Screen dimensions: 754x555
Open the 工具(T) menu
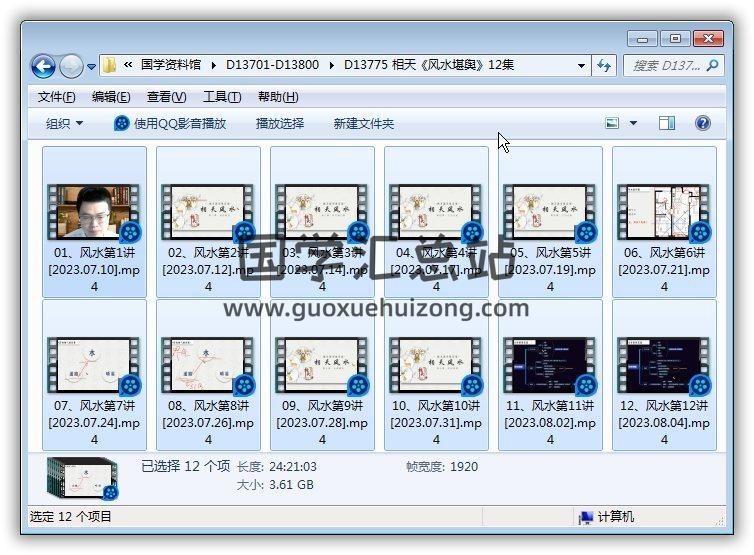[222, 97]
